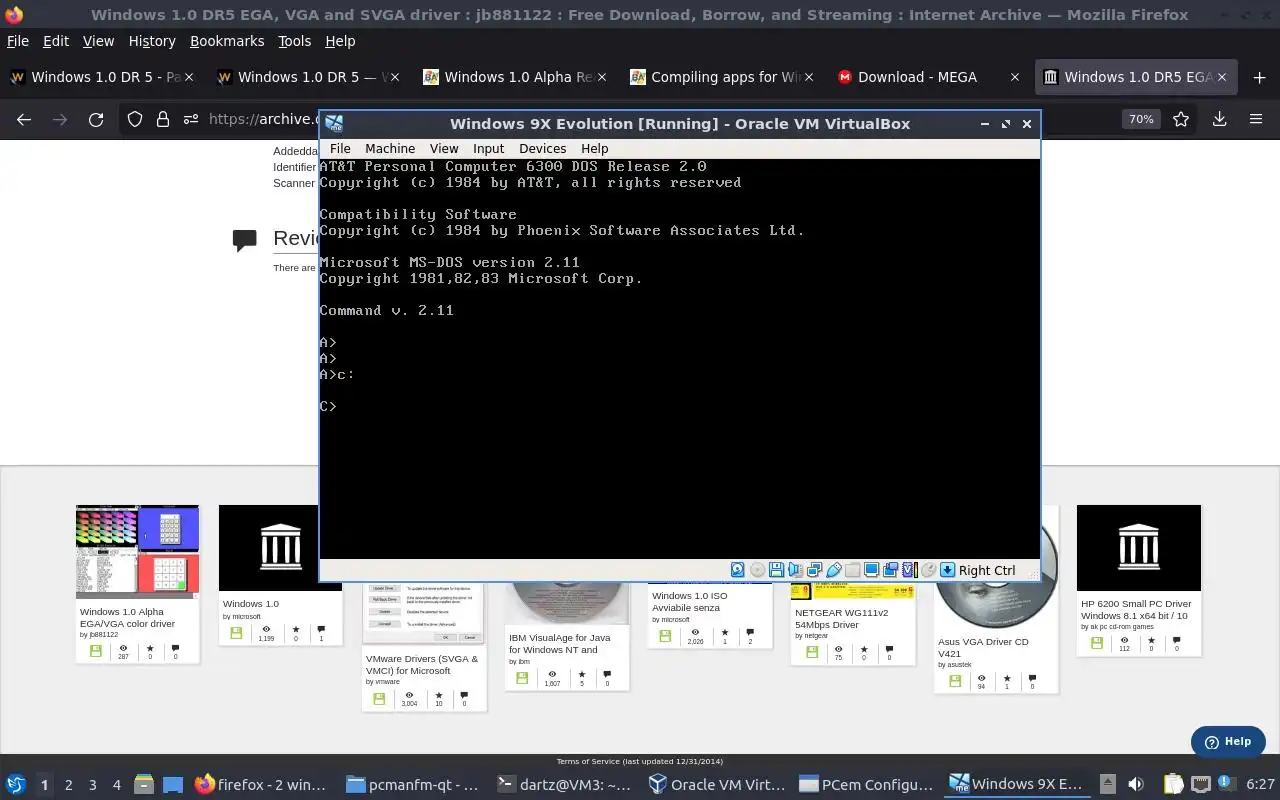Click the site padlock security icon

click(162, 119)
